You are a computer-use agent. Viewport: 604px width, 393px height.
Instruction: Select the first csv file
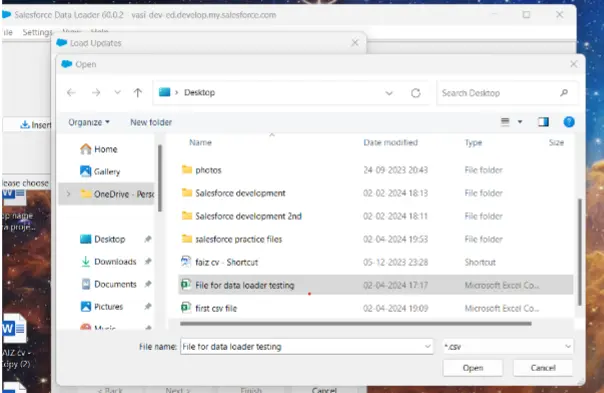click(376, 308)
